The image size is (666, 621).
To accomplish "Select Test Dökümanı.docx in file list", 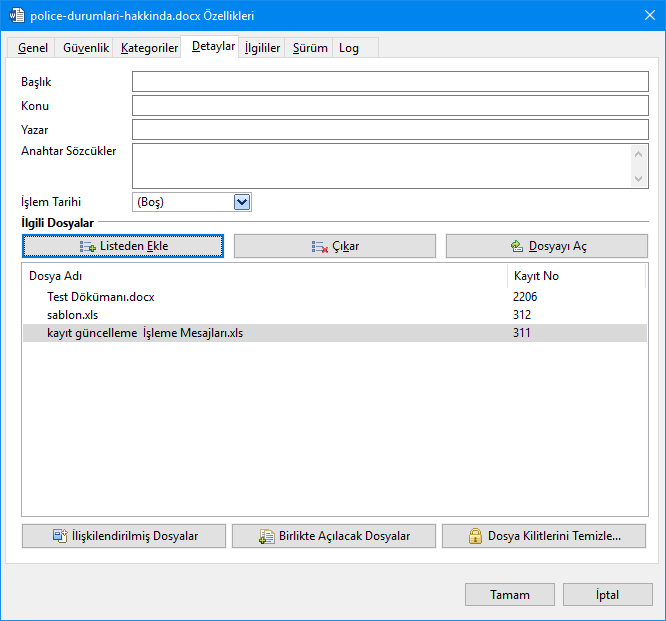I will point(100,297).
